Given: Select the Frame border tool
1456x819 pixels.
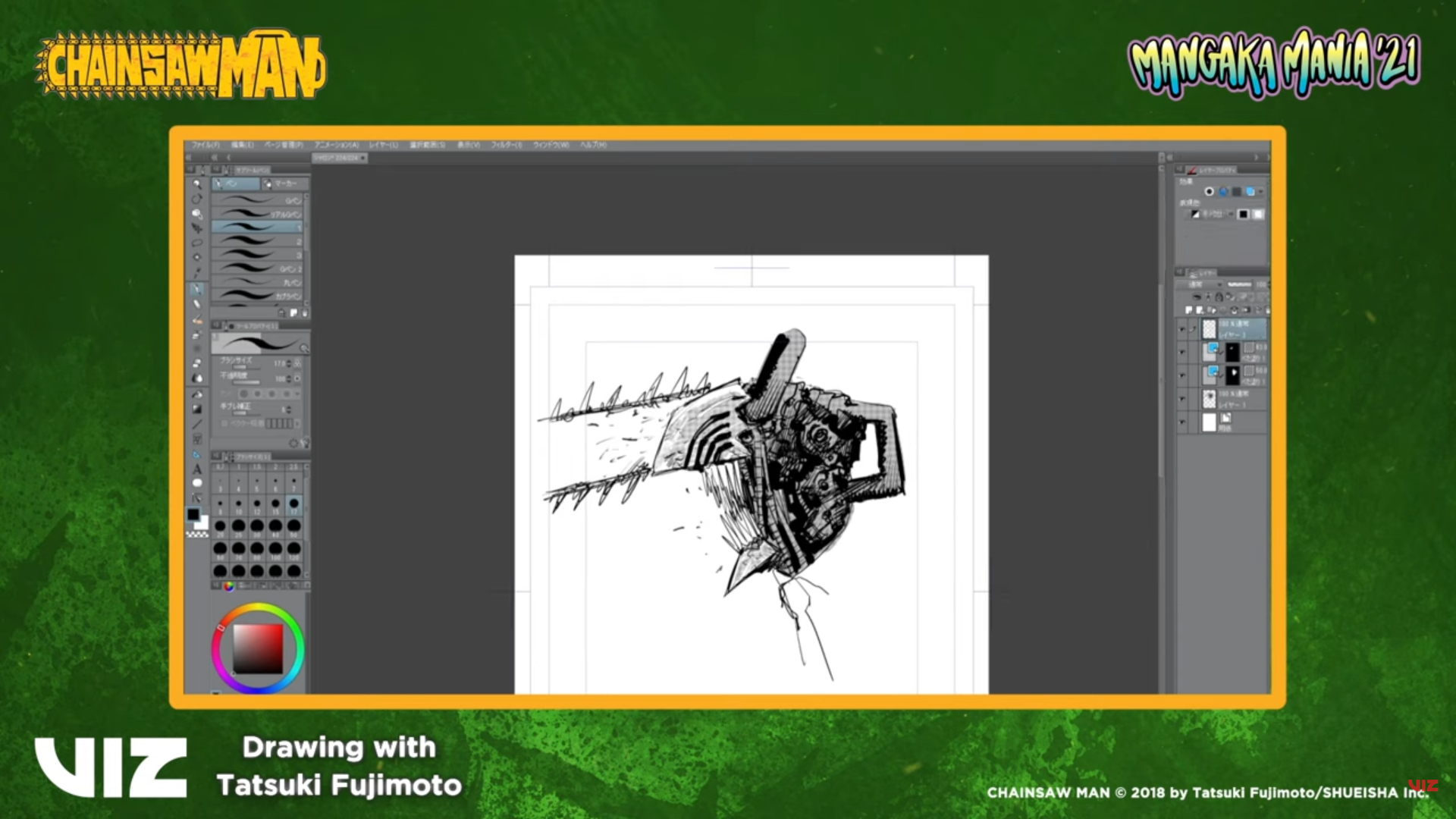Looking at the screenshot, I should pos(196,439).
